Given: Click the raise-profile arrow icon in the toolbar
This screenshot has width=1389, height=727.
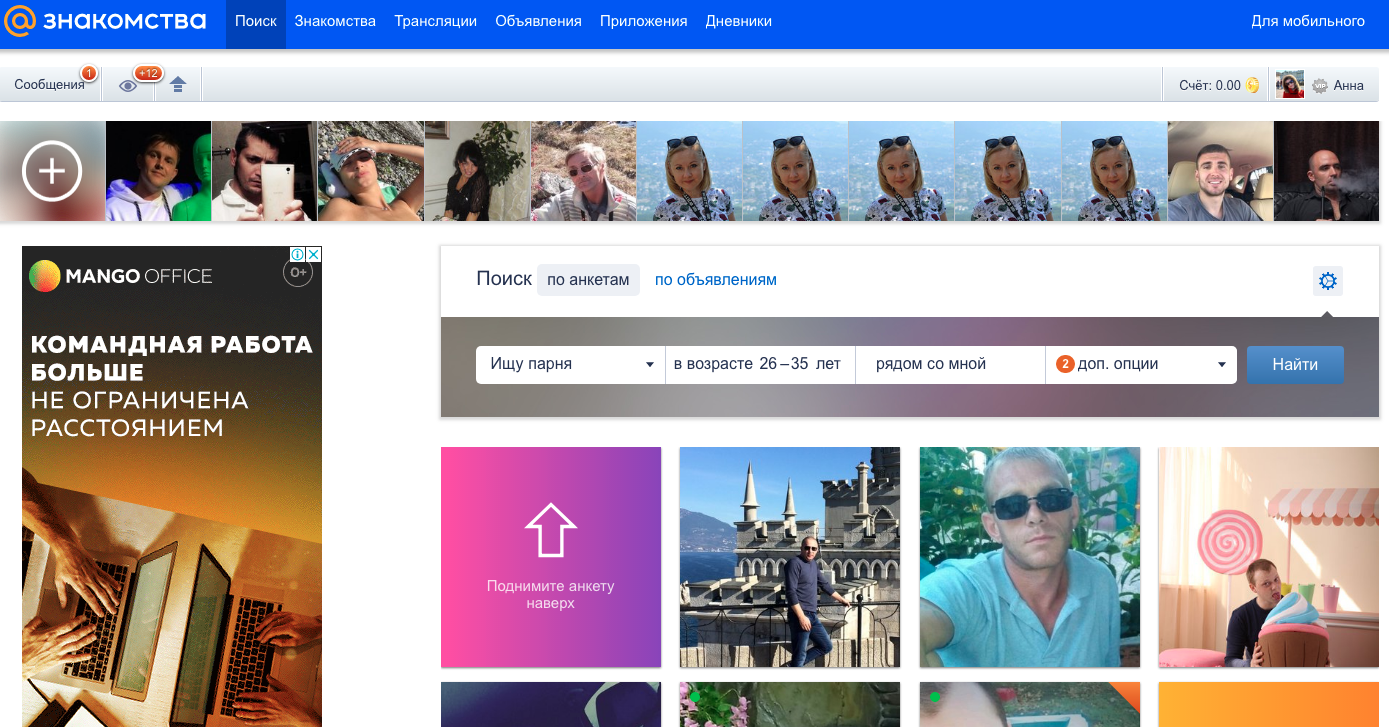Looking at the screenshot, I should click(x=178, y=85).
